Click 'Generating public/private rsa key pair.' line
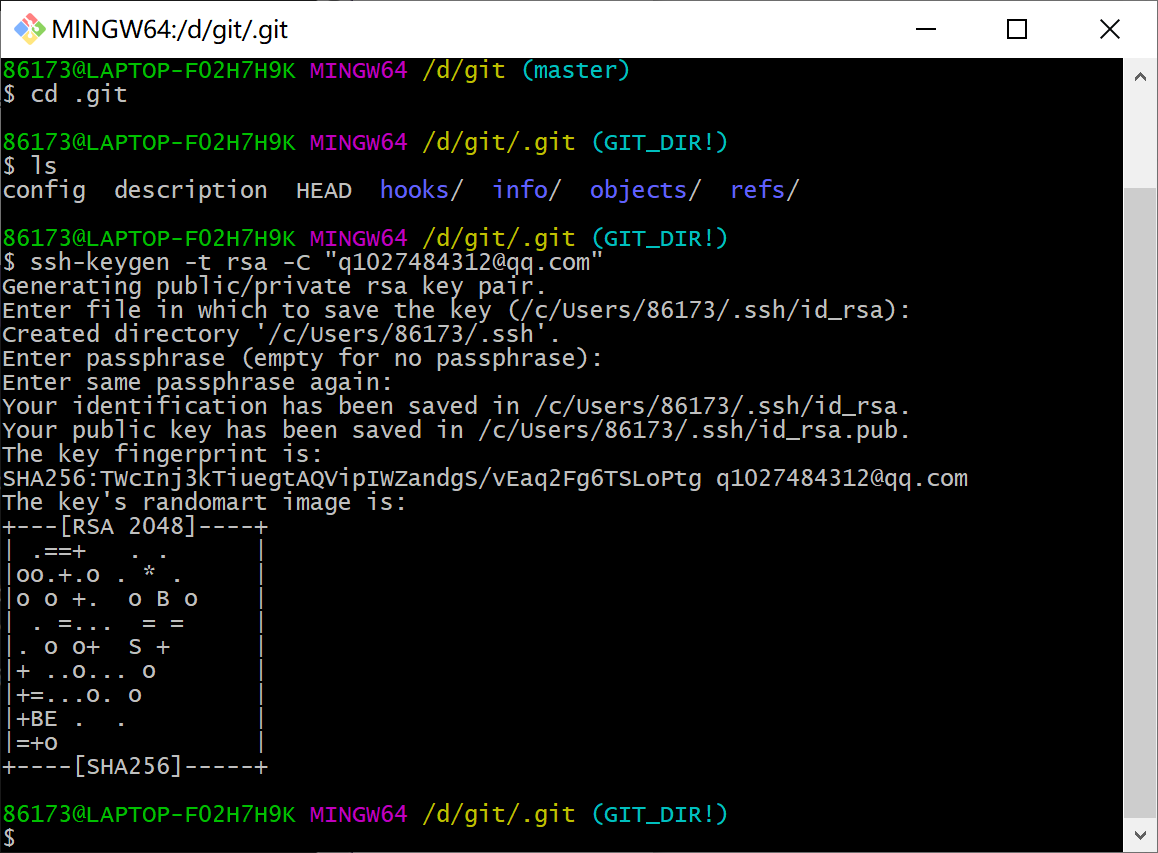This screenshot has height=853, width=1158. coord(274,286)
